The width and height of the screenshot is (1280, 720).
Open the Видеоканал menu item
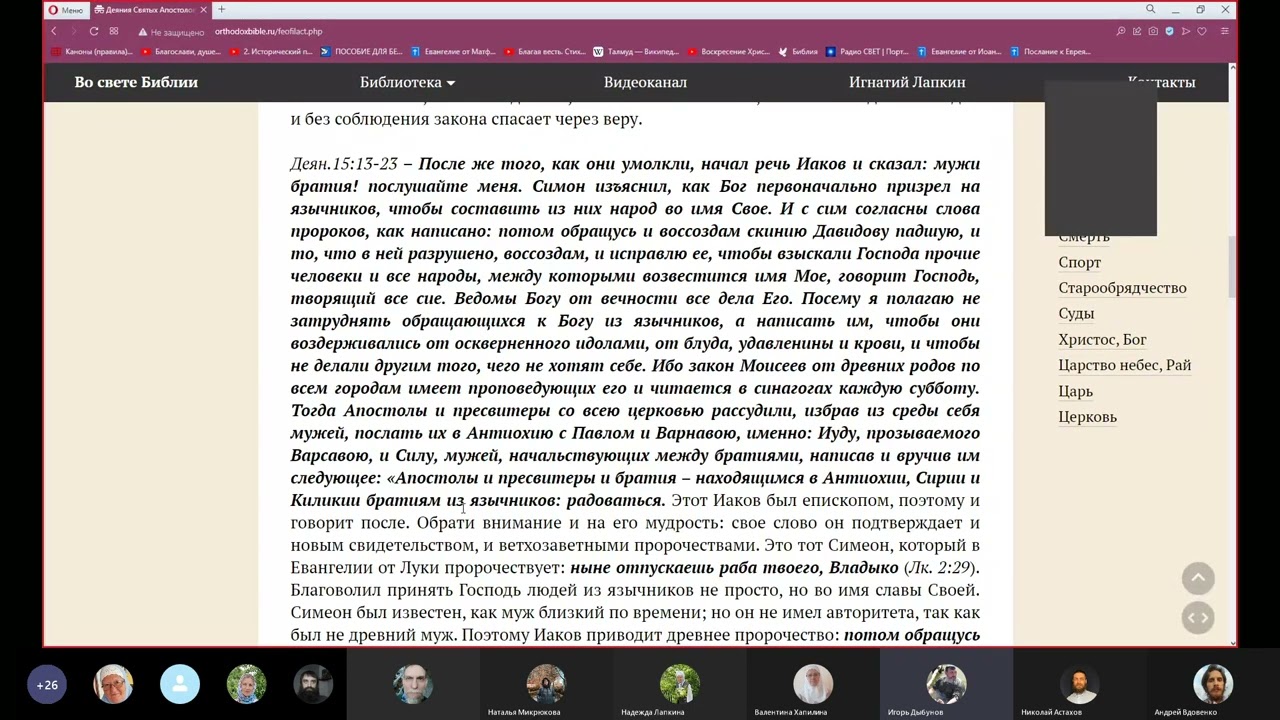pos(645,82)
